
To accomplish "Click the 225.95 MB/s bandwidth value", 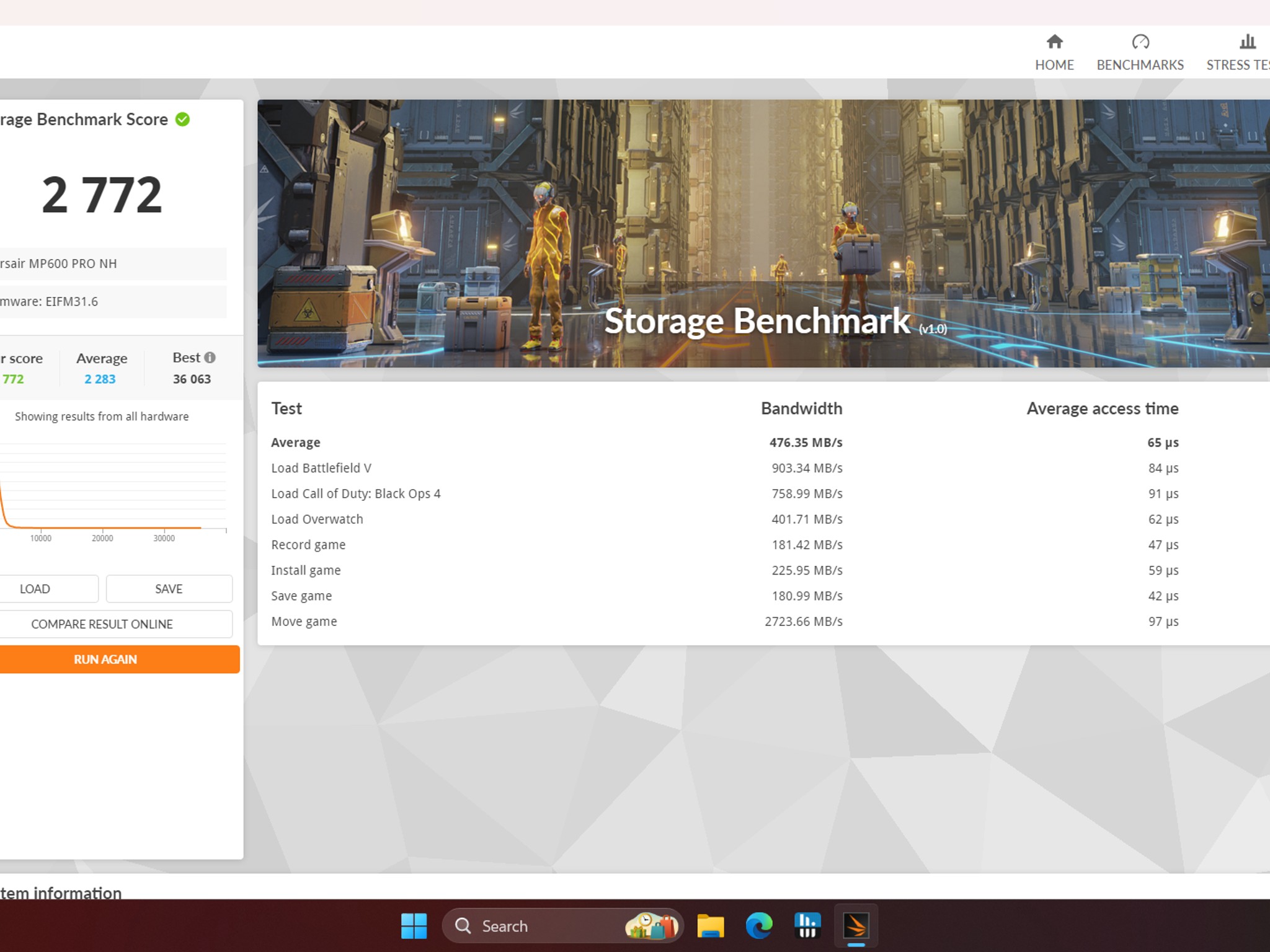I will (x=807, y=570).
